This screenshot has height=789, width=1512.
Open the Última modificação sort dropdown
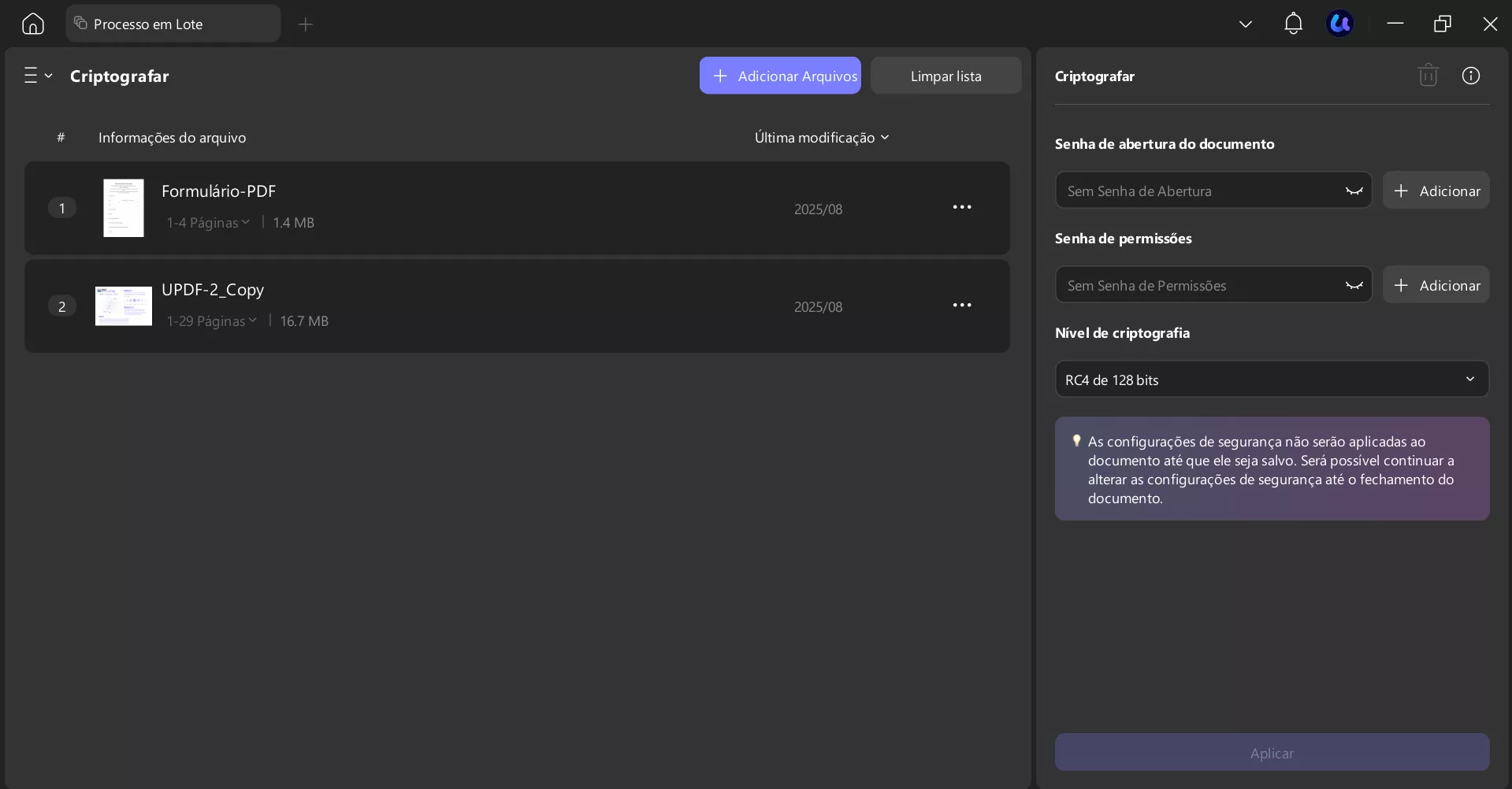pyautogui.click(x=822, y=137)
